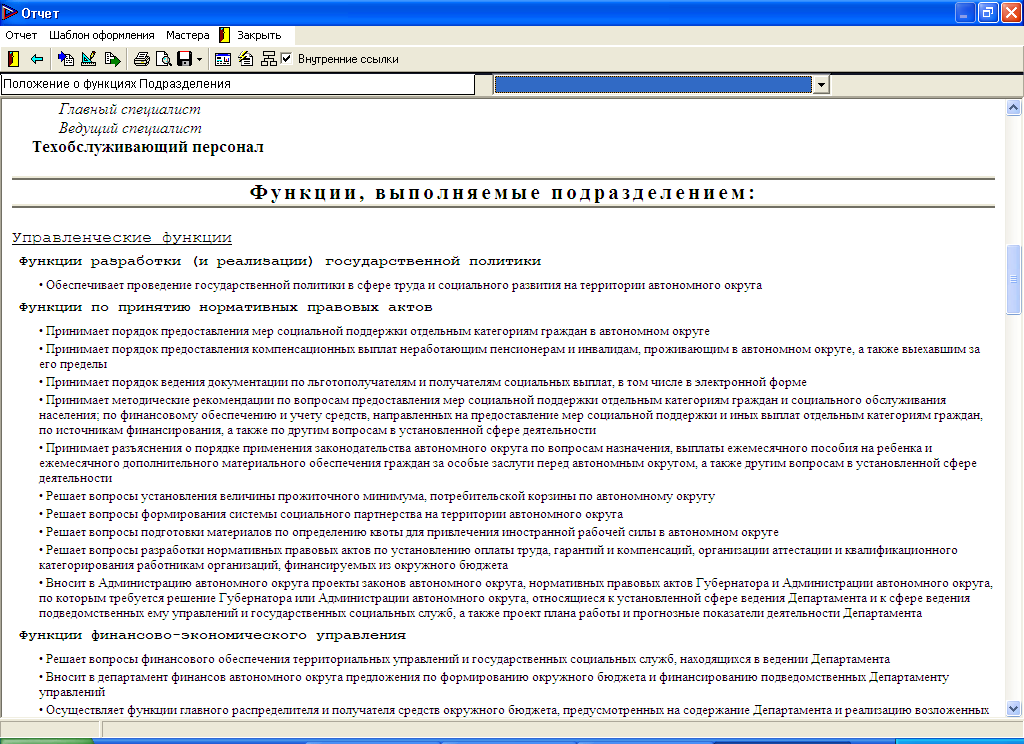
Task: Click the blue arrow copy-to-document icon
Action: pyautogui.click(x=67, y=59)
